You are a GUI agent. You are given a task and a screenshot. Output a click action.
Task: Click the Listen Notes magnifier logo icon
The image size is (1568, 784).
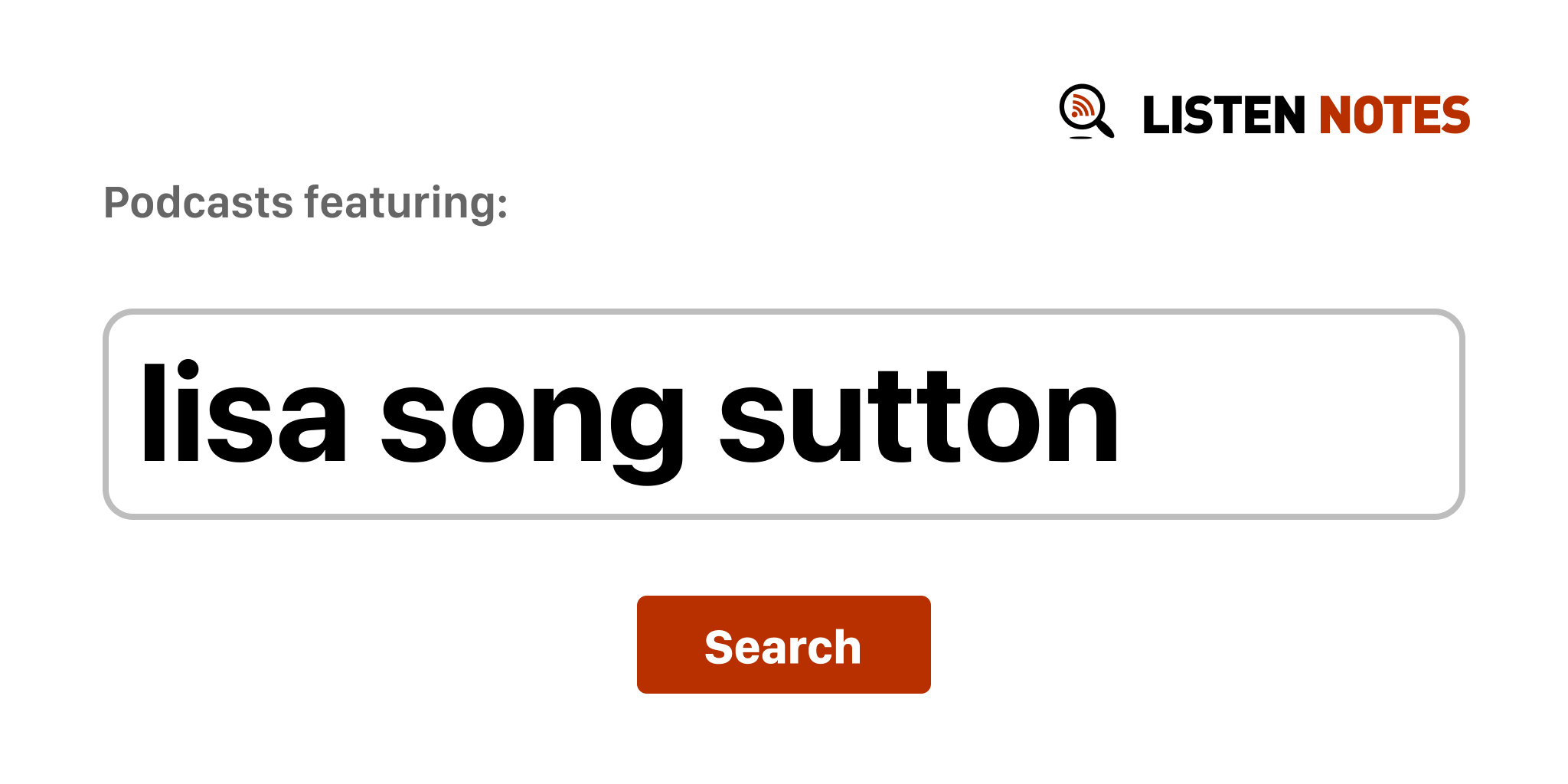pos(1086,112)
